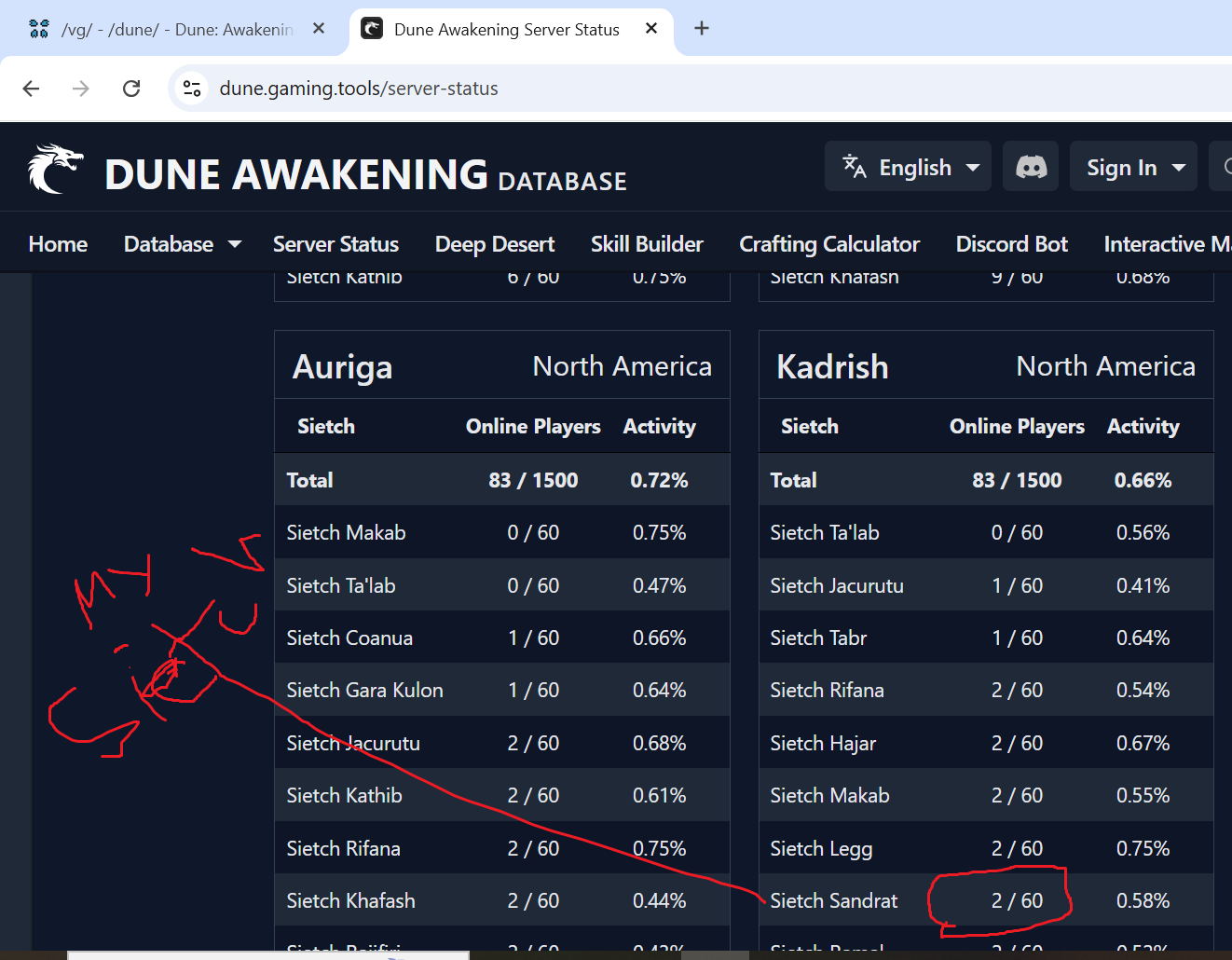Open the Deep Desert page

pyautogui.click(x=495, y=244)
